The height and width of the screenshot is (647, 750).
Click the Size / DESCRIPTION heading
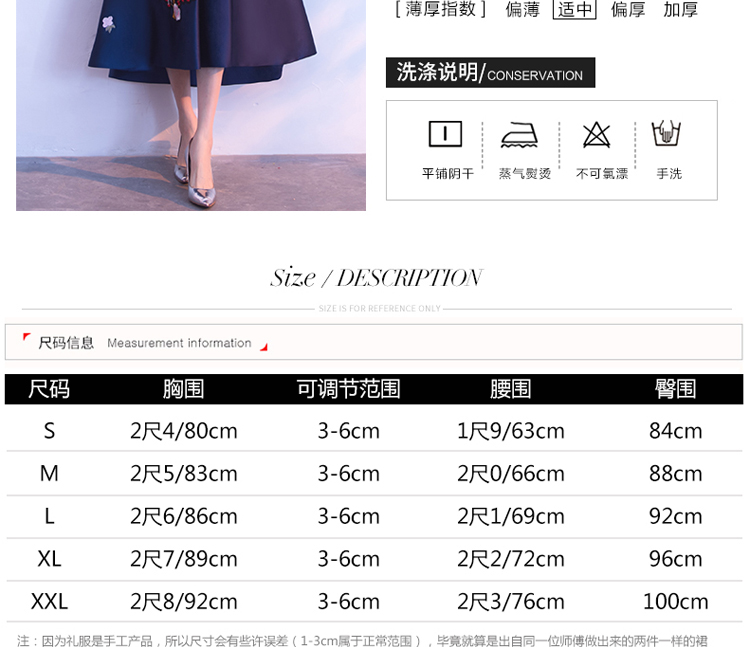(x=376, y=278)
